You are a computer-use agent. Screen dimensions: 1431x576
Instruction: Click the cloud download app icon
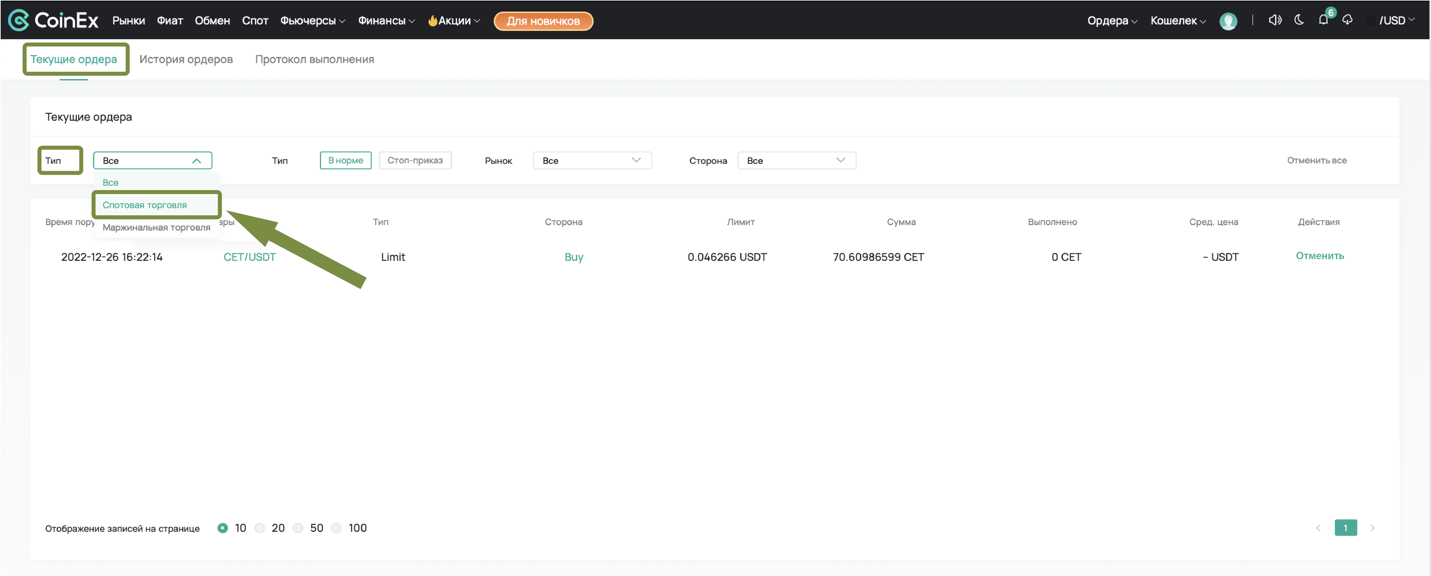tap(1347, 20)
